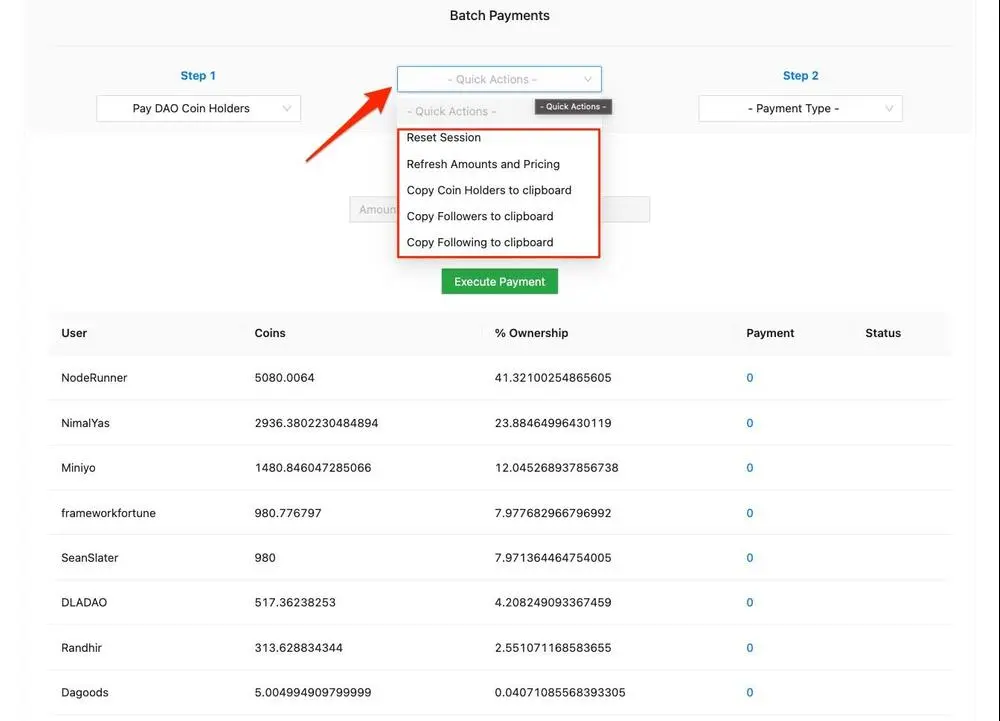Image resolution: width=1000 pixels, height=721 pixels.
Task: Choose Refresh Amounts and Pricing option
Action: point(483,164)
